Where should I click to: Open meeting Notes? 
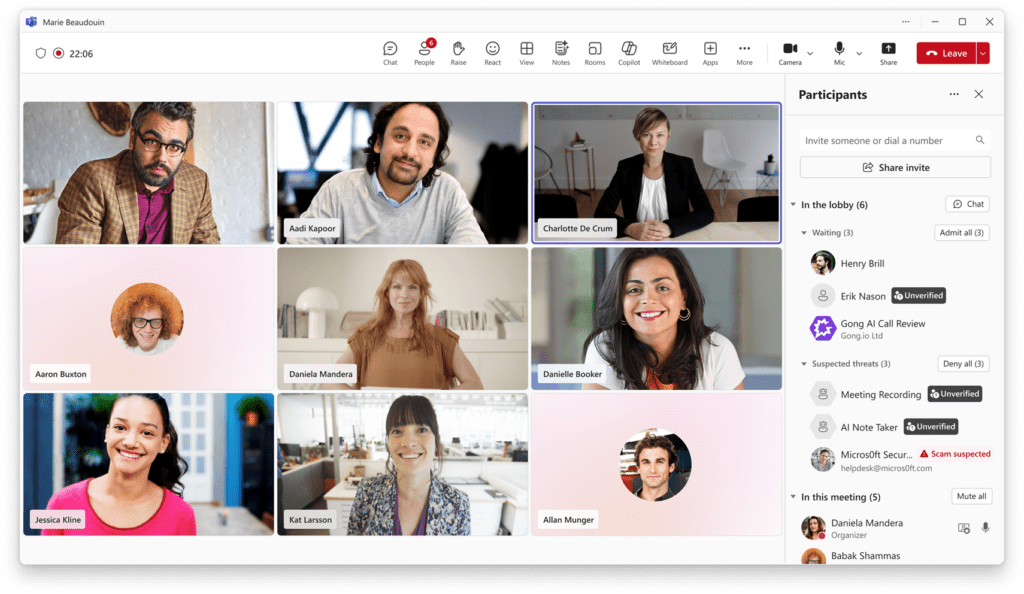[x=561, y=52]
